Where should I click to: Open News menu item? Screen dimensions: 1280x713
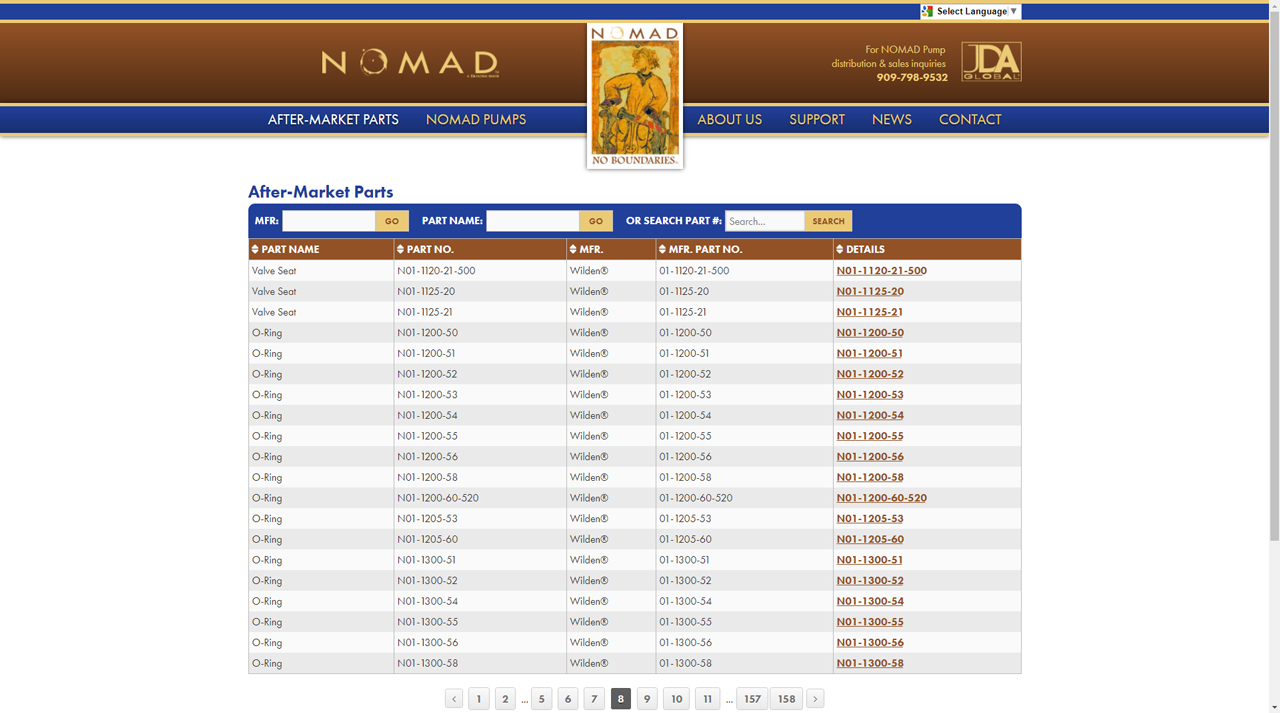892,119
